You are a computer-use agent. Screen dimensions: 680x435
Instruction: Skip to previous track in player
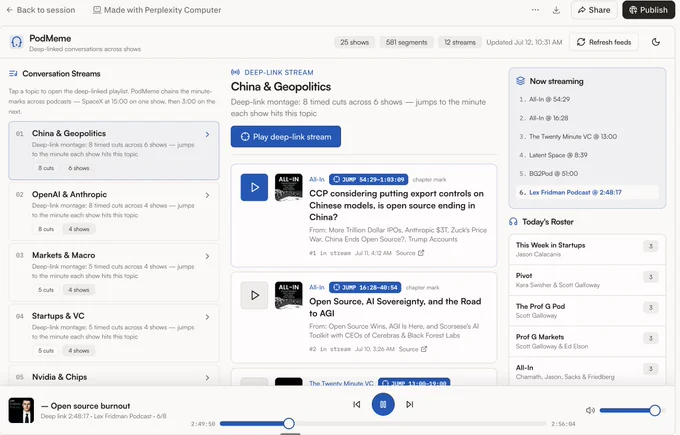356,404
